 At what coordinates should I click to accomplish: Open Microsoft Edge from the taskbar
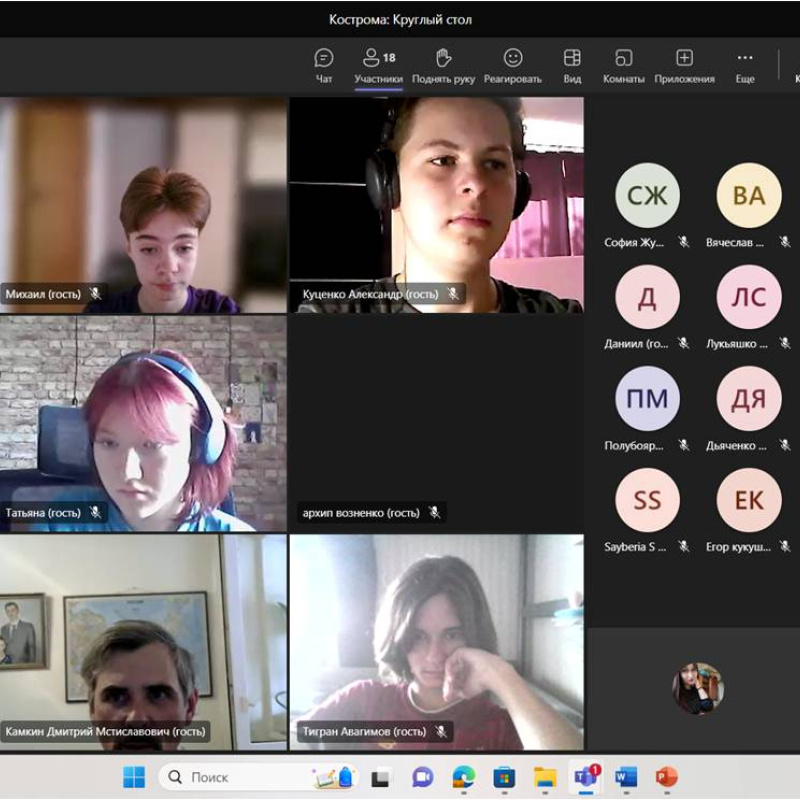463,777
